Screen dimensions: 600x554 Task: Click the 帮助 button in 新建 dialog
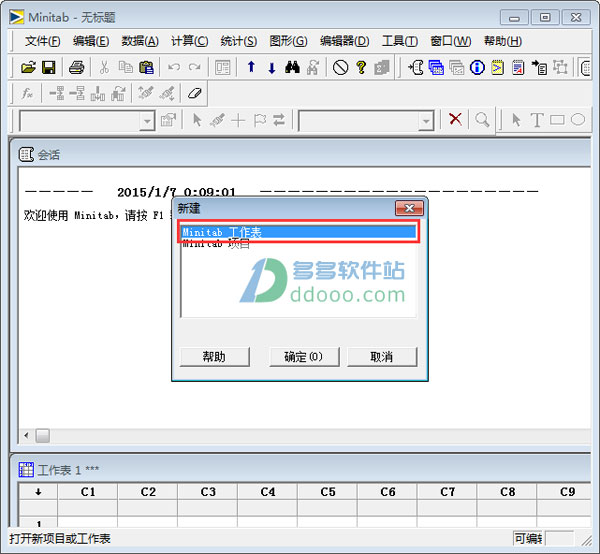[x=215, y=357]
